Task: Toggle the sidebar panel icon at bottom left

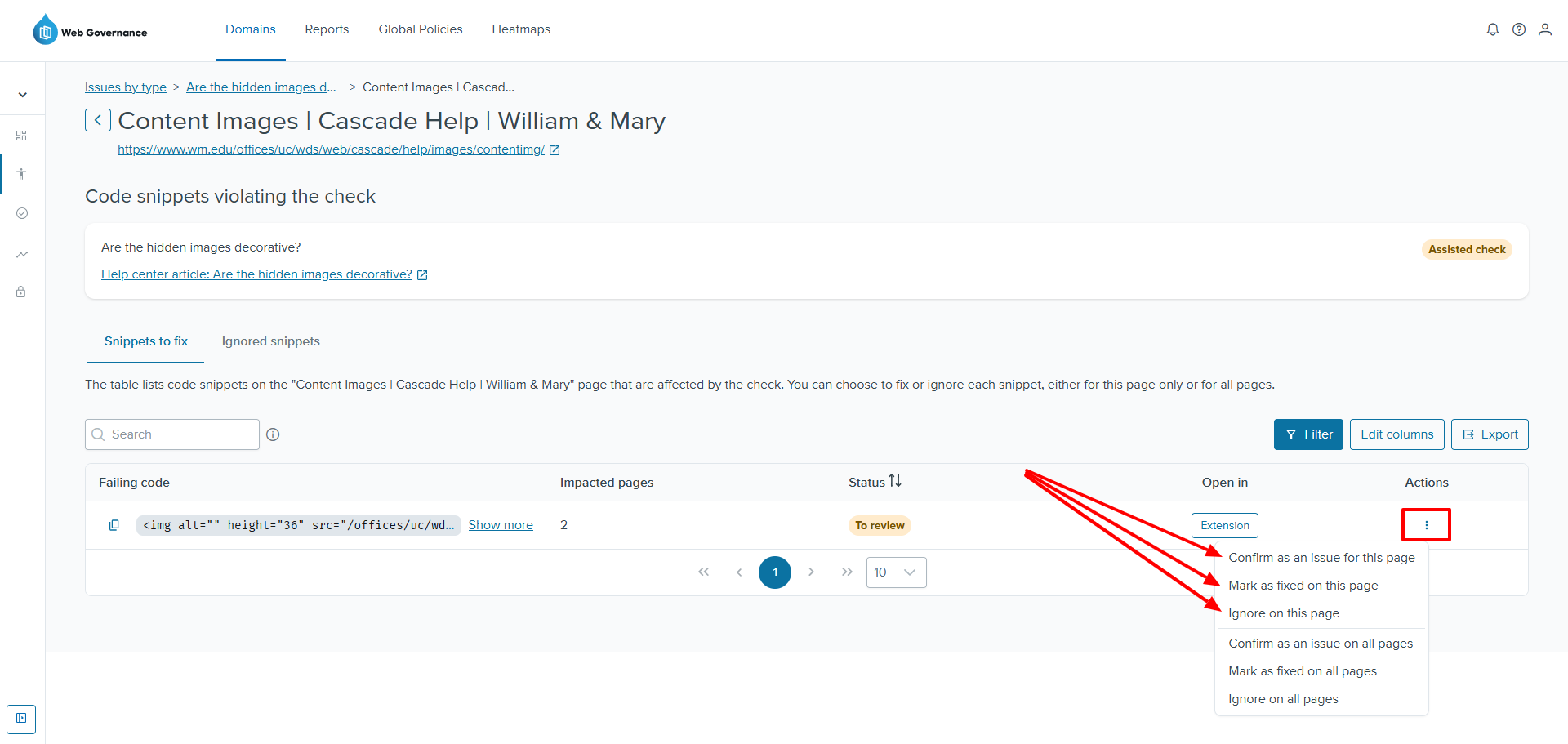Action: [x=21, y=719]
